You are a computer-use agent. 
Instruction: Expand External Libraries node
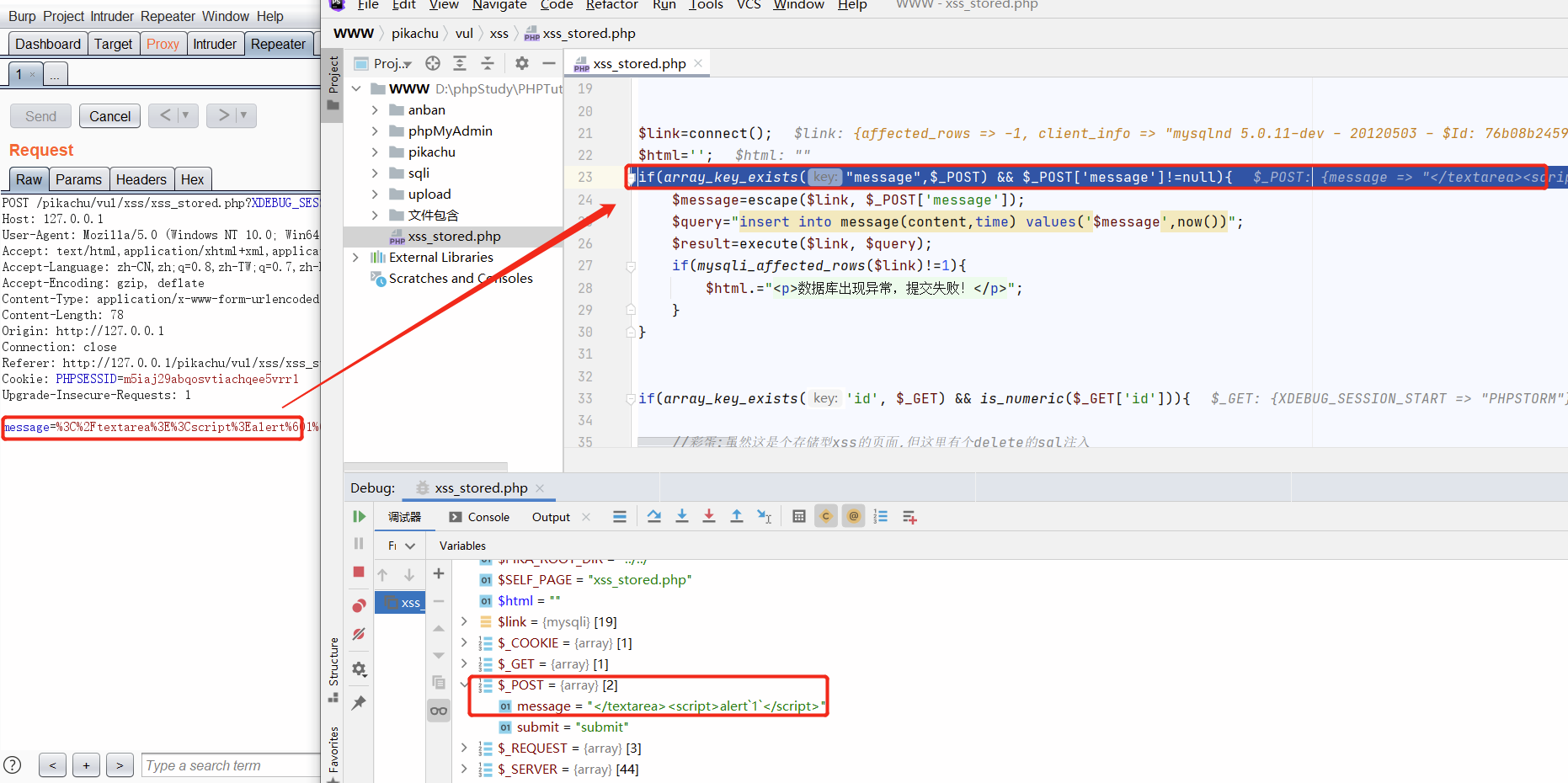click(356, 257)
